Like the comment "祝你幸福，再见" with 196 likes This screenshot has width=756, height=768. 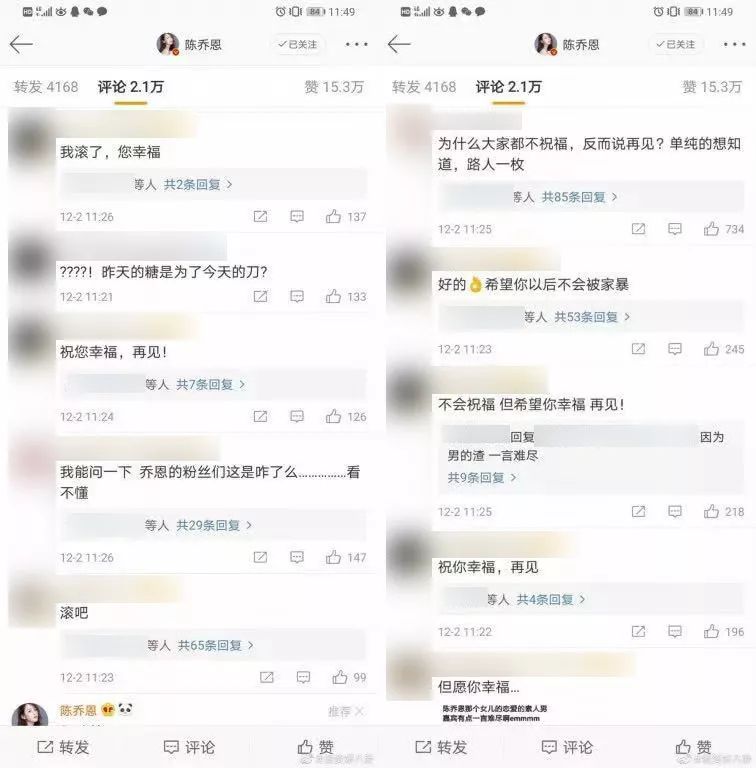[711, 631]
